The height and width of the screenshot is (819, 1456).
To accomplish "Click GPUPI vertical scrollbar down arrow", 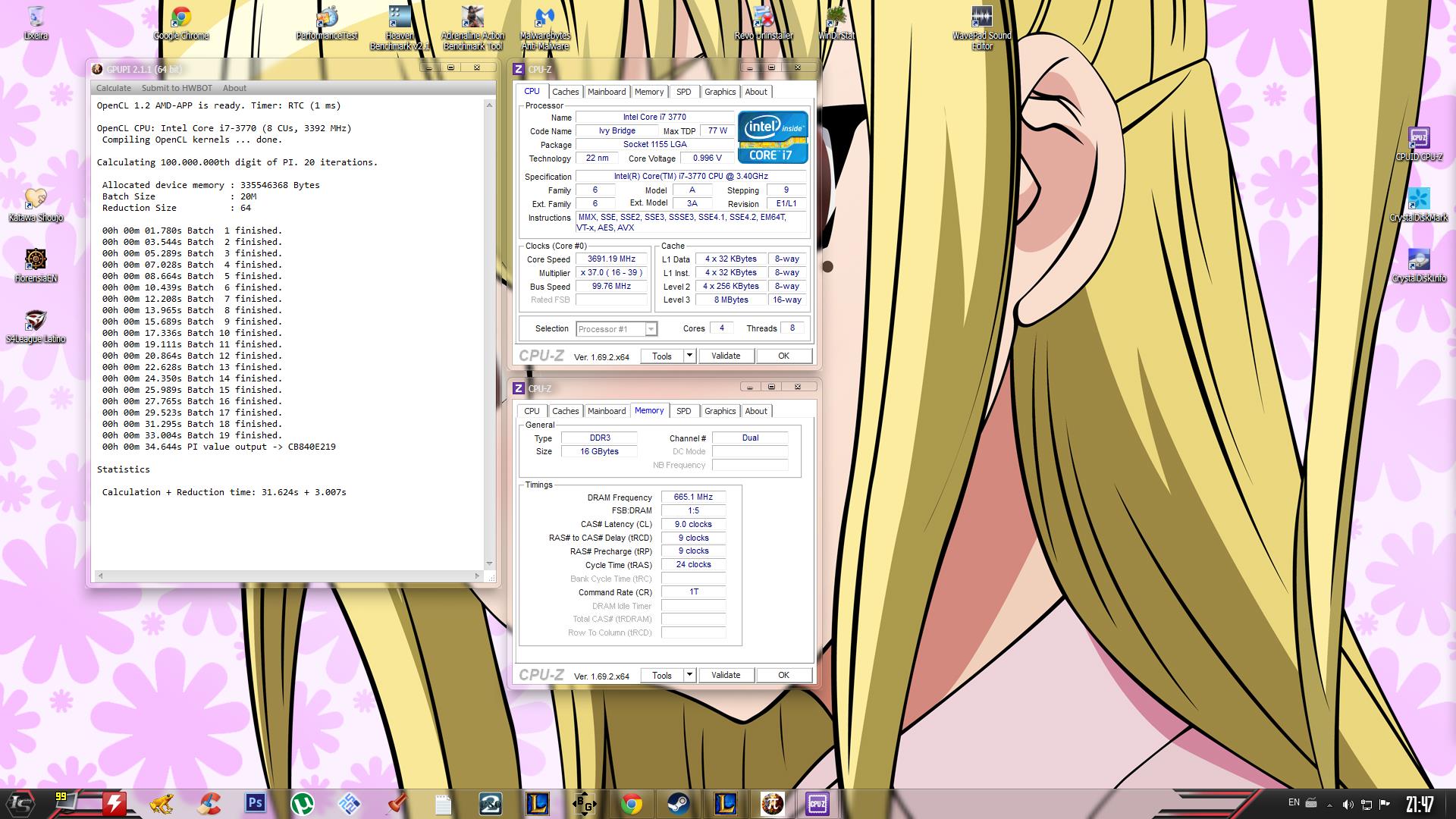I will [489, 563].
